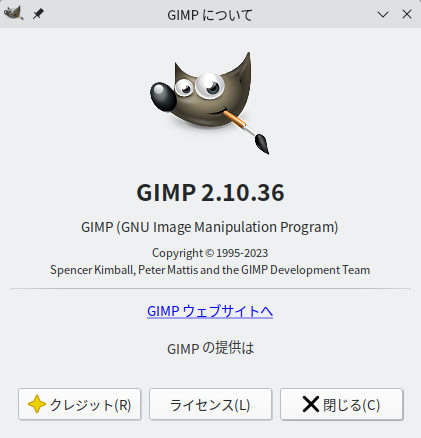Click the Wilber mascot logo image
421x438 pixels.
[x=210, y=103]
